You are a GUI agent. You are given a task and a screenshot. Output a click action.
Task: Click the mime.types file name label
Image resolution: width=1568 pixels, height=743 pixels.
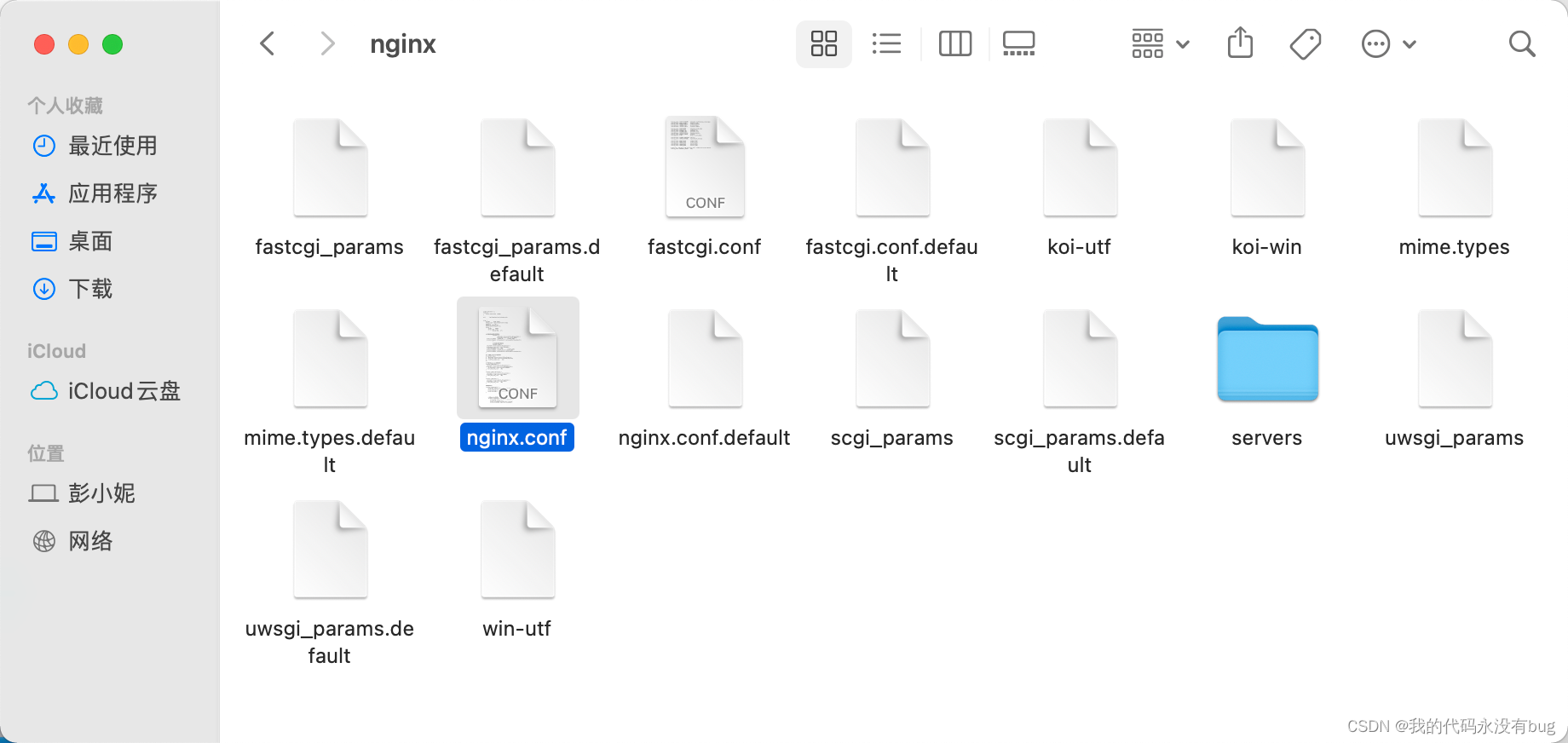1455,247
